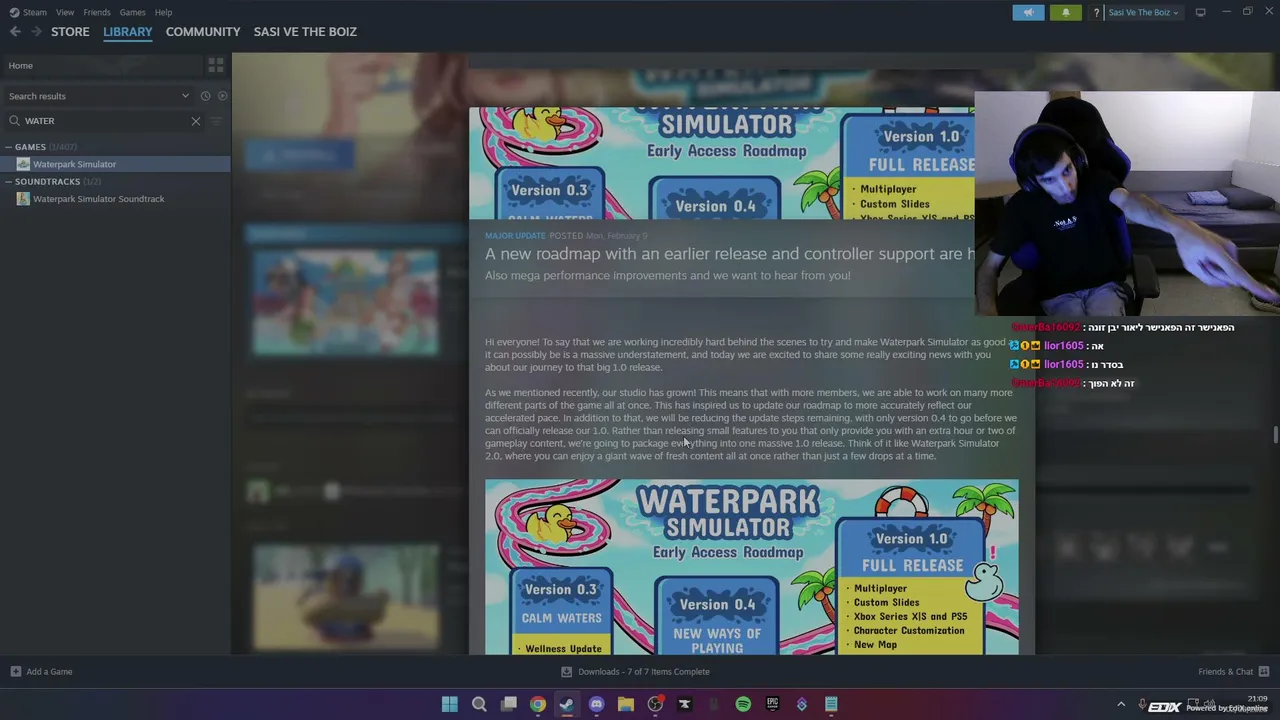Click the WATER library search field
Screen dimensions: 1280x720
pyautogui.click(x=105, y=121)
